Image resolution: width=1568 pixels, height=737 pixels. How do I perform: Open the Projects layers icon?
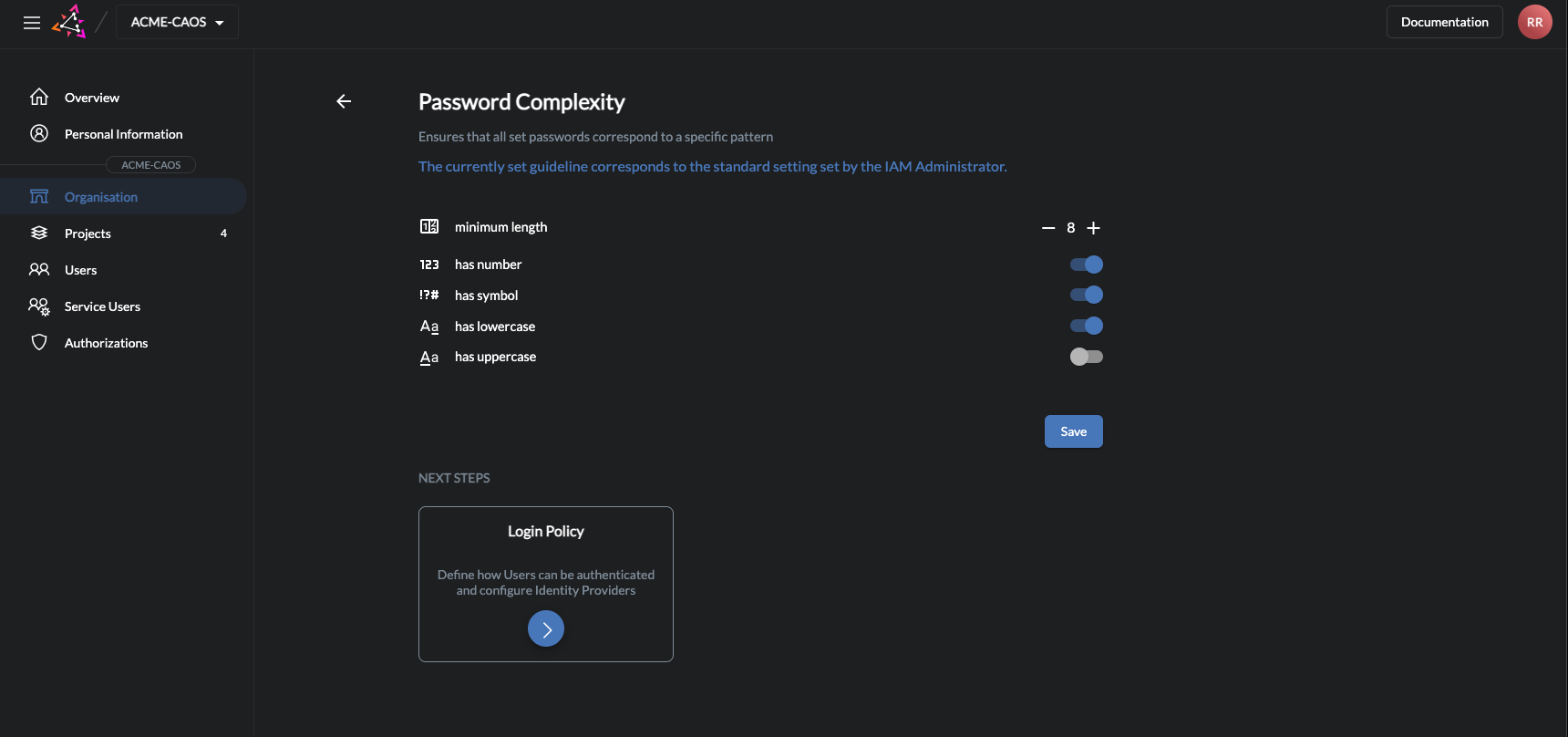point(39,233)
